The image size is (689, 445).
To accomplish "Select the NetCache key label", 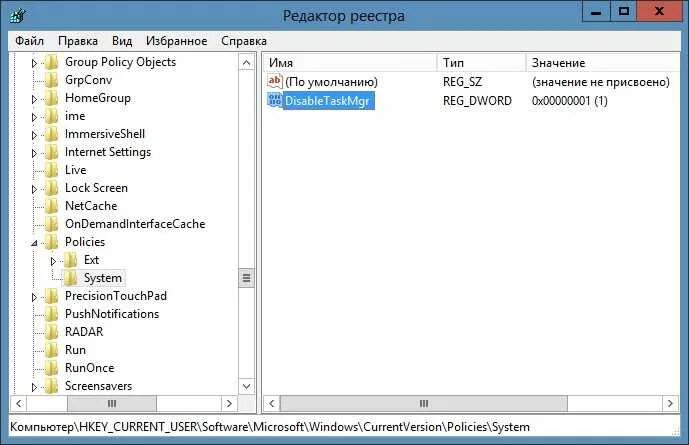I will (91, 206).
